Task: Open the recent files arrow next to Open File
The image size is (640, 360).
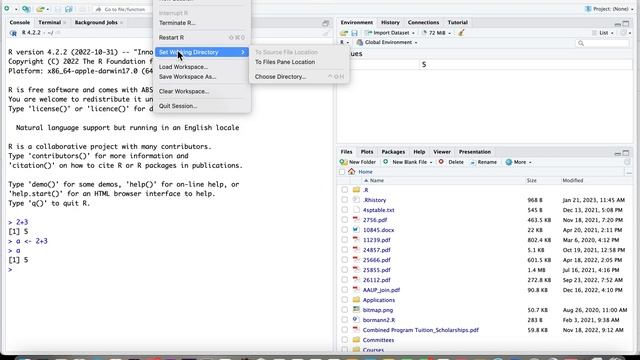Action: click(x=48, y=9)
